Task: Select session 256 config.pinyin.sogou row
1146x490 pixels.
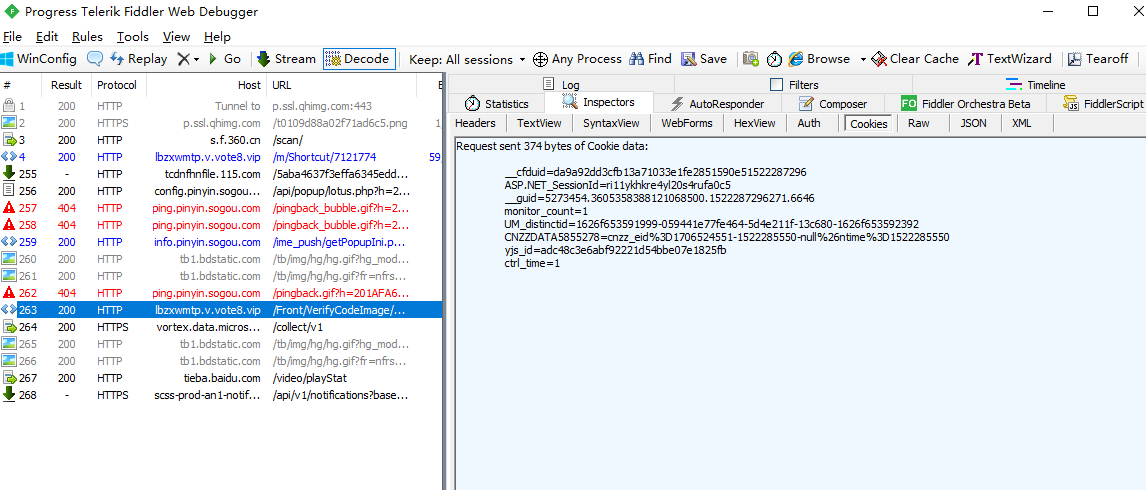Action: [x=221, y=190]
